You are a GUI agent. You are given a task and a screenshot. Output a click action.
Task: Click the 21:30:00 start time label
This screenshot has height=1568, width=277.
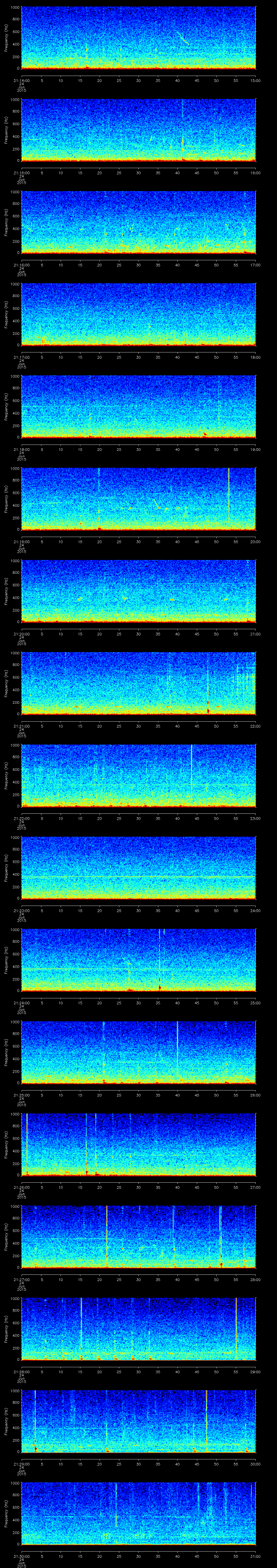click(x=21, y=1556)
